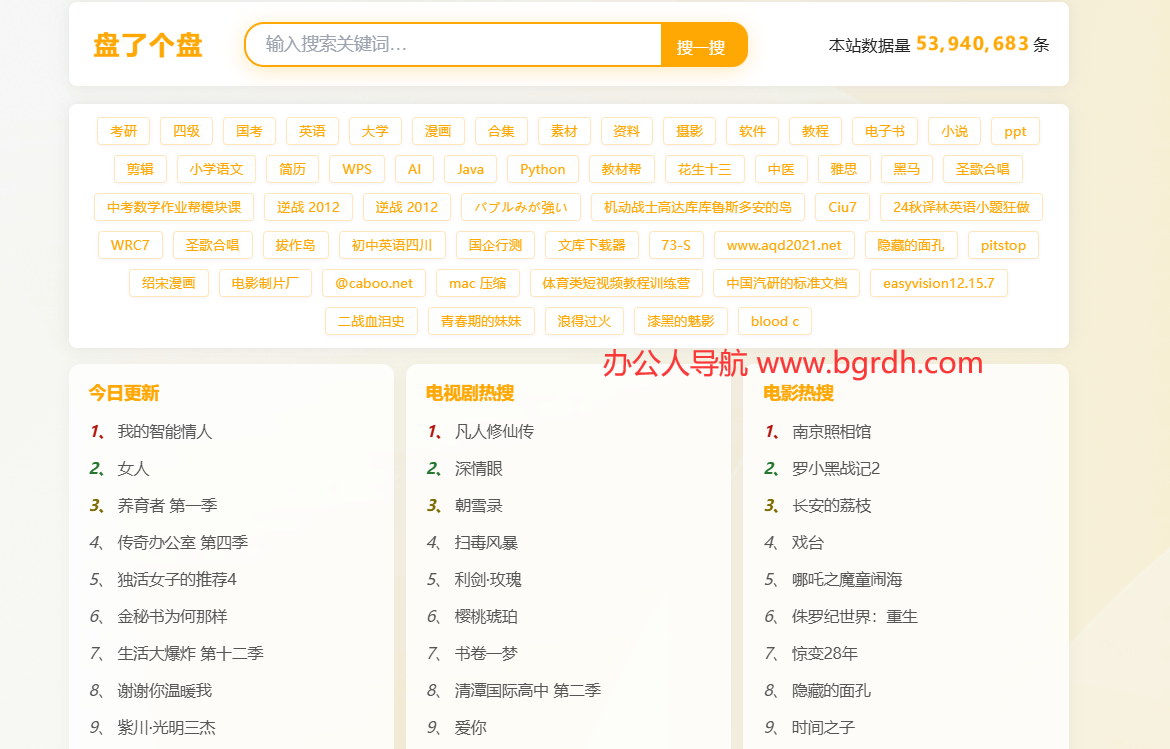Choose the 简历 tag
The width and height of the screenshot is (1170, 749).
292,169
